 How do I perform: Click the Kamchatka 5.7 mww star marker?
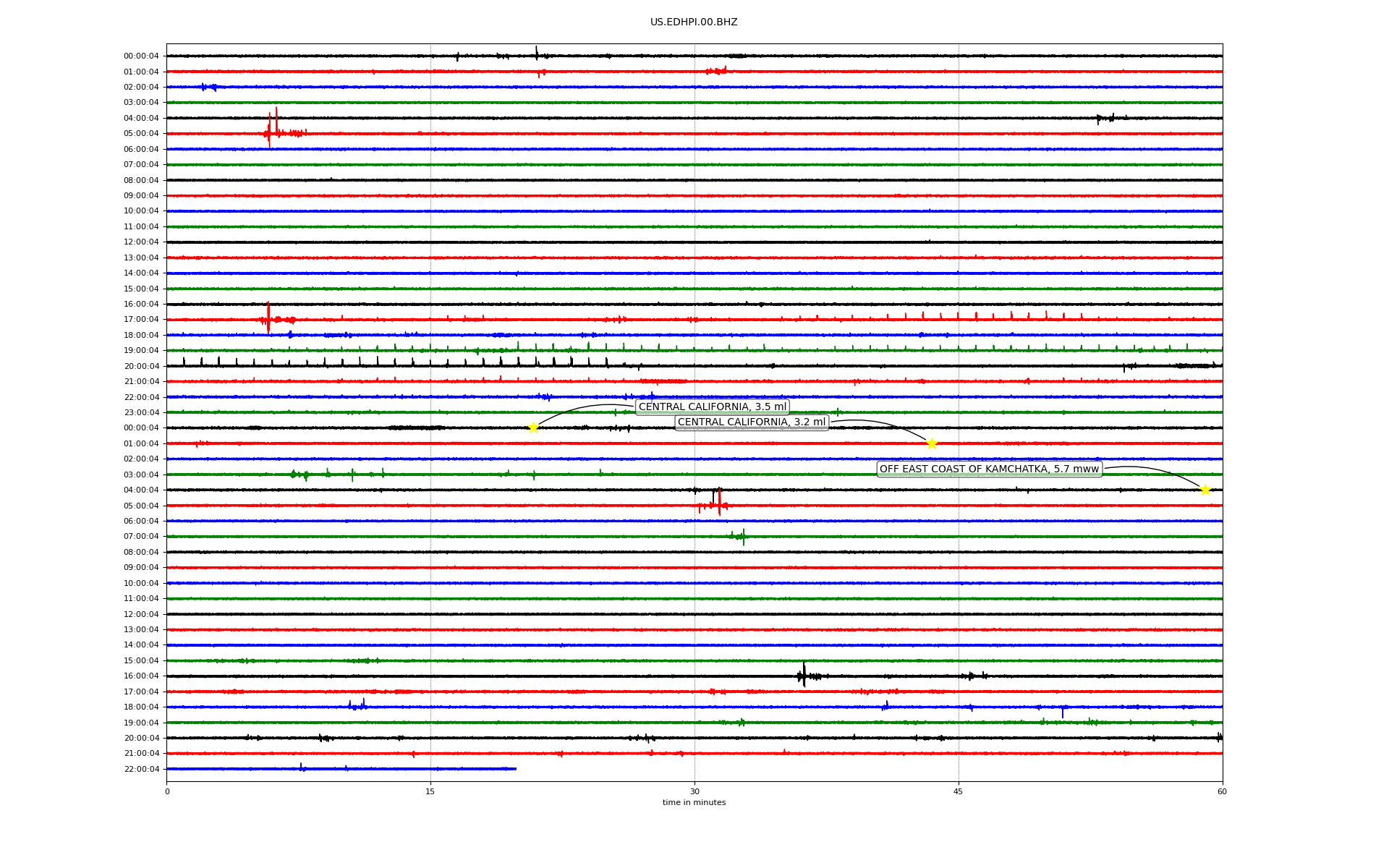(x=1205, y=490)
